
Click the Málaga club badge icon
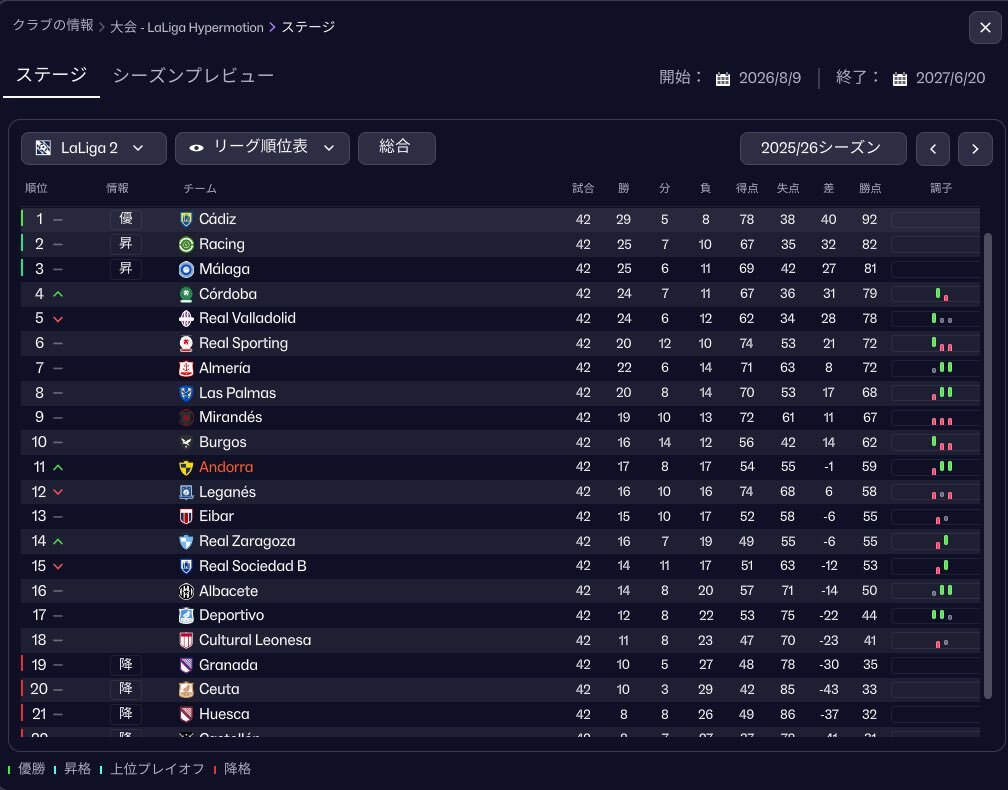[x=186, y=269]
